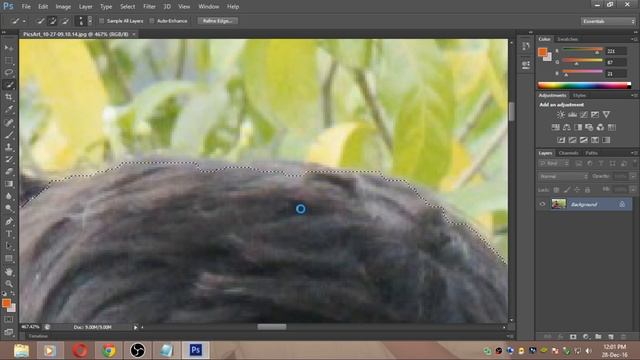Screen dimensions: 640x360
Task: Select the Rectangle shape tool
Action: point(9,258)
